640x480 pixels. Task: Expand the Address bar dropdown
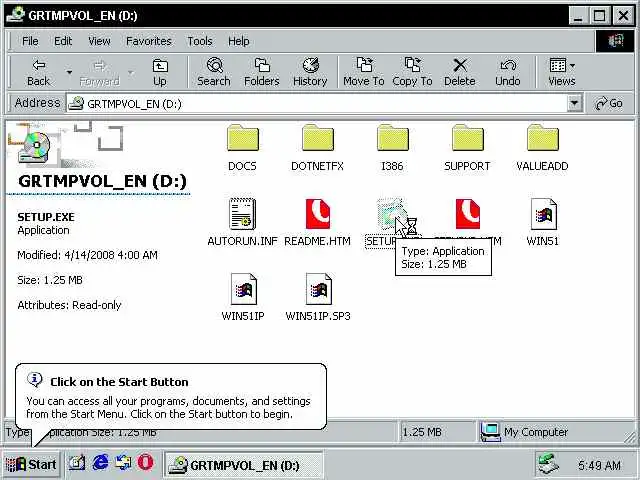pos(574,103)
